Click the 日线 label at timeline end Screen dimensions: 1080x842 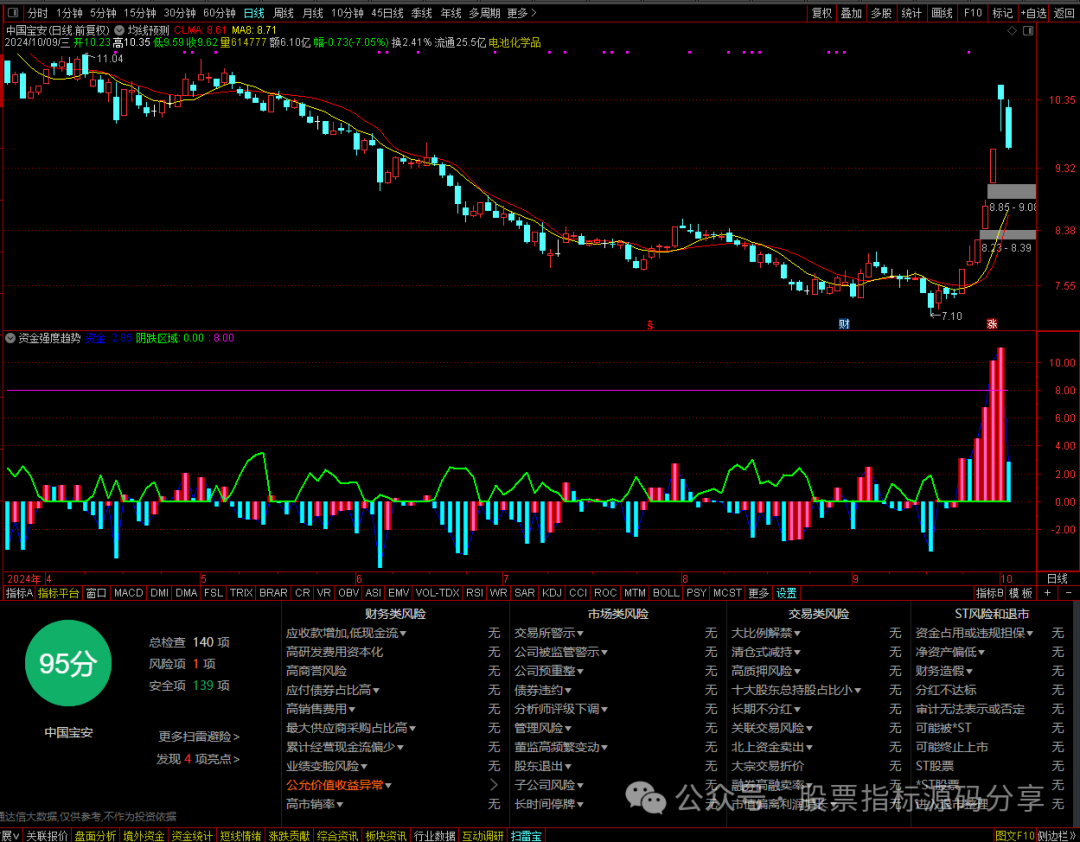click(x=1057, y=579)
